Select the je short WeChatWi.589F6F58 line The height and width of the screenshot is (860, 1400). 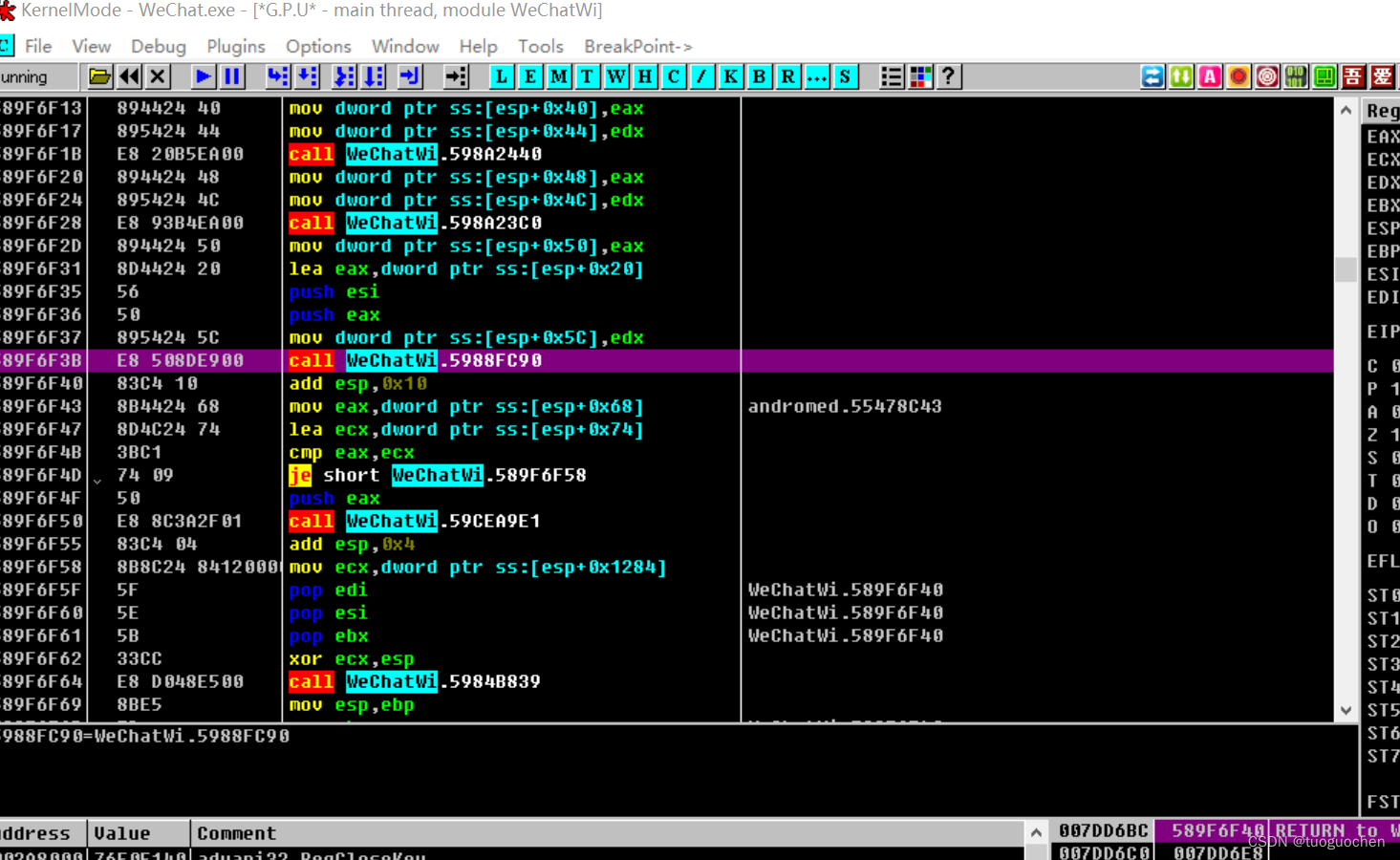pyautogui.click(x=438, y=475)
